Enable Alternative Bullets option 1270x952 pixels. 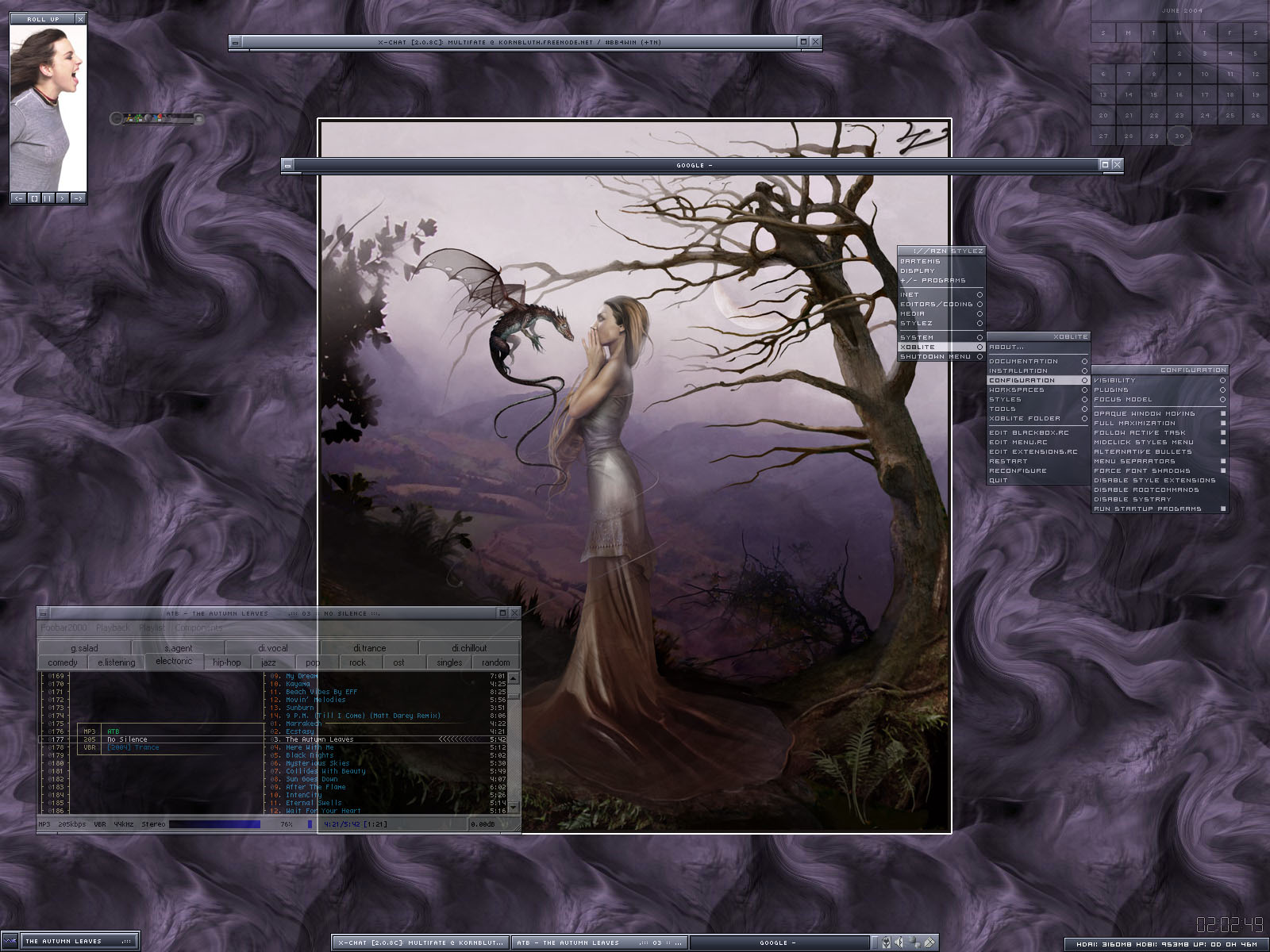tap(1160, 451)
